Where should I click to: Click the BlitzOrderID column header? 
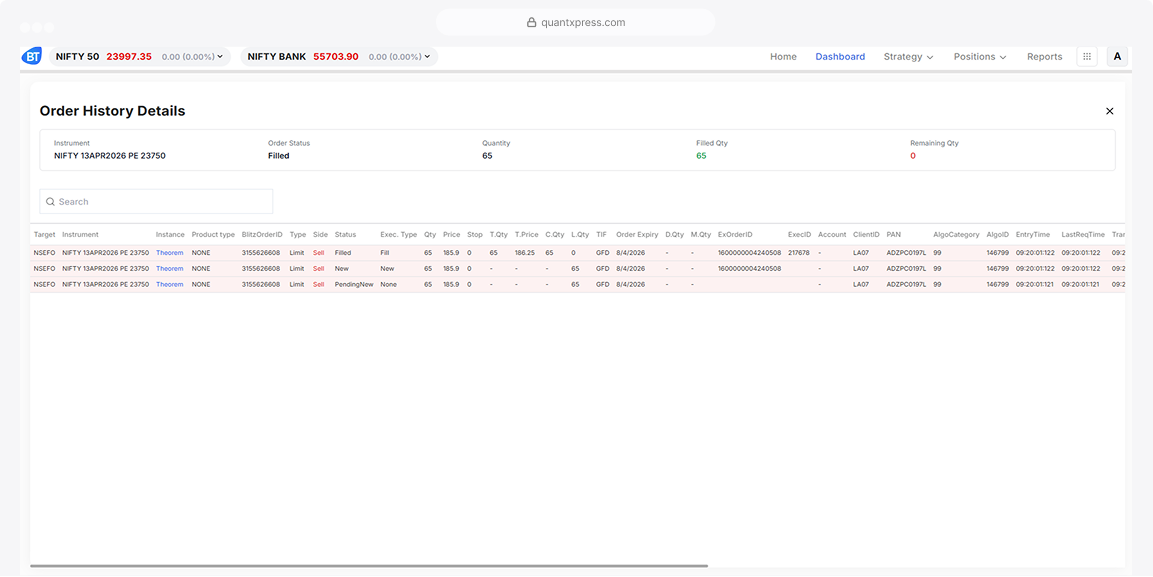coord(262,235)
